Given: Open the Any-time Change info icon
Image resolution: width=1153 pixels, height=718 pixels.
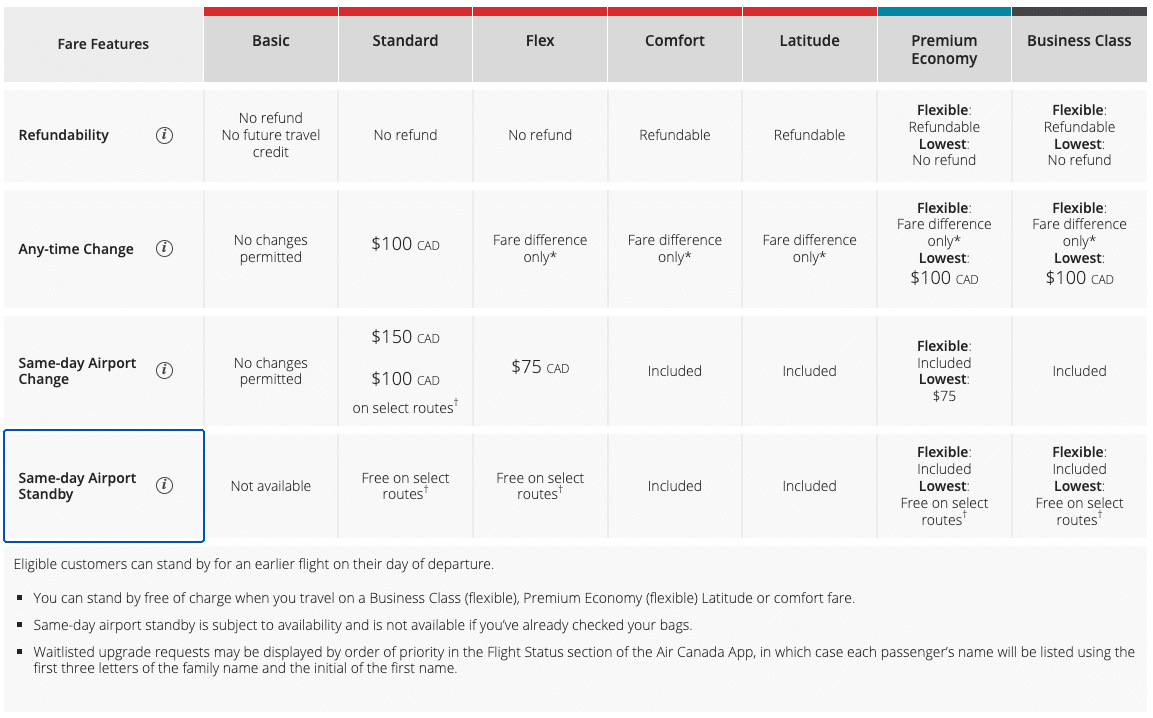Looking at the screenshot, I should coord(164,248).
